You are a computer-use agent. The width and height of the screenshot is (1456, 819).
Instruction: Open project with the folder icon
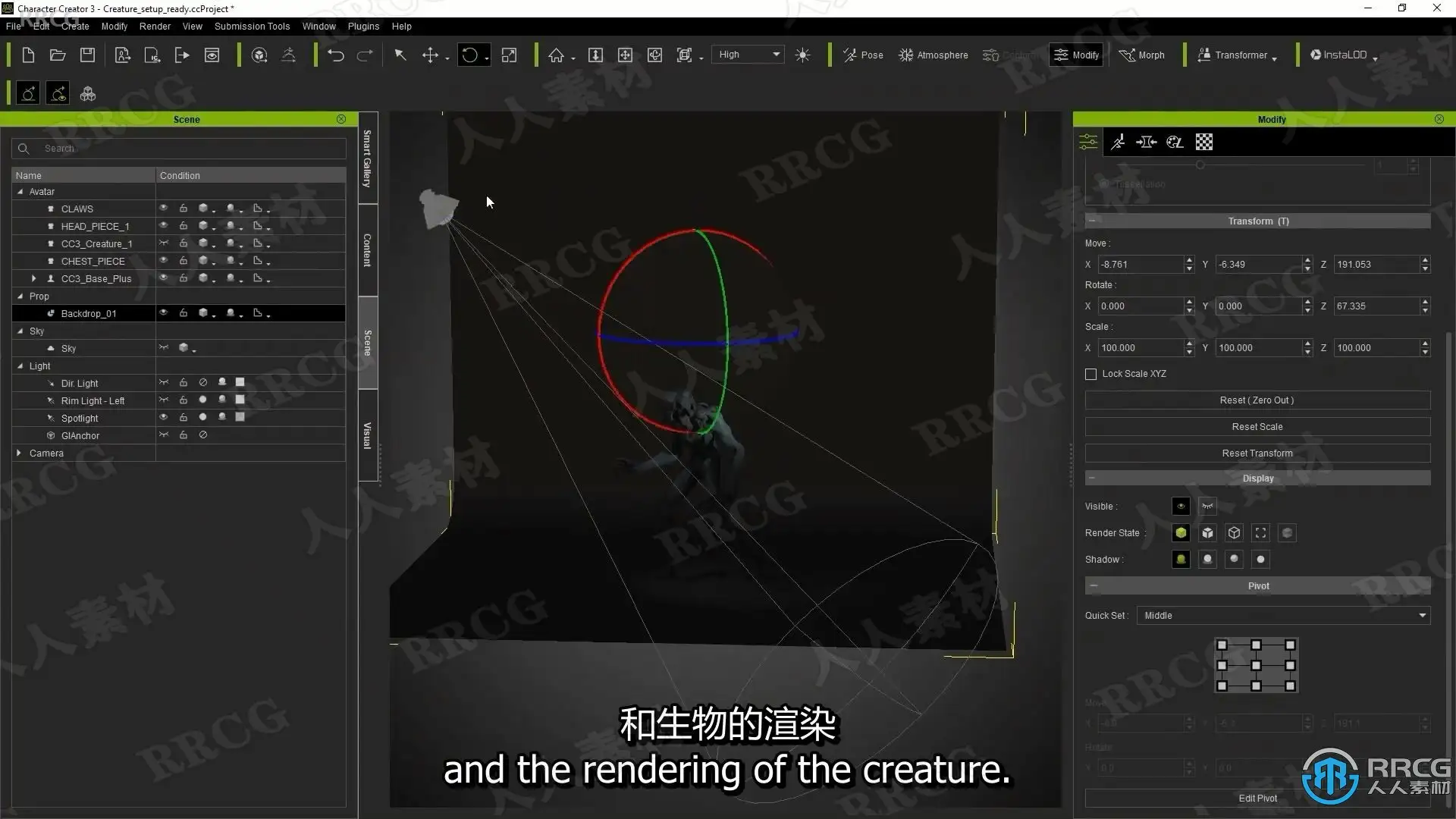pyautogui.click(x=58, y=55)
